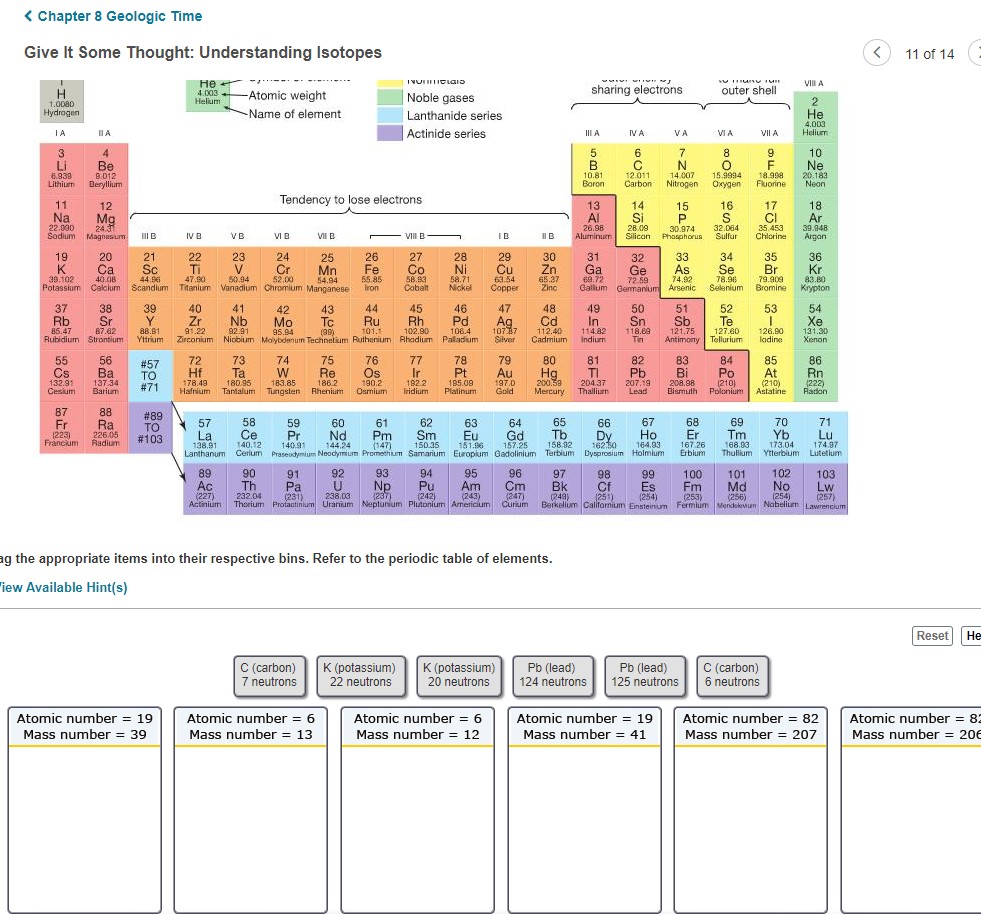Click the Silicon (Si) element cell

click(x=638, y=220)
